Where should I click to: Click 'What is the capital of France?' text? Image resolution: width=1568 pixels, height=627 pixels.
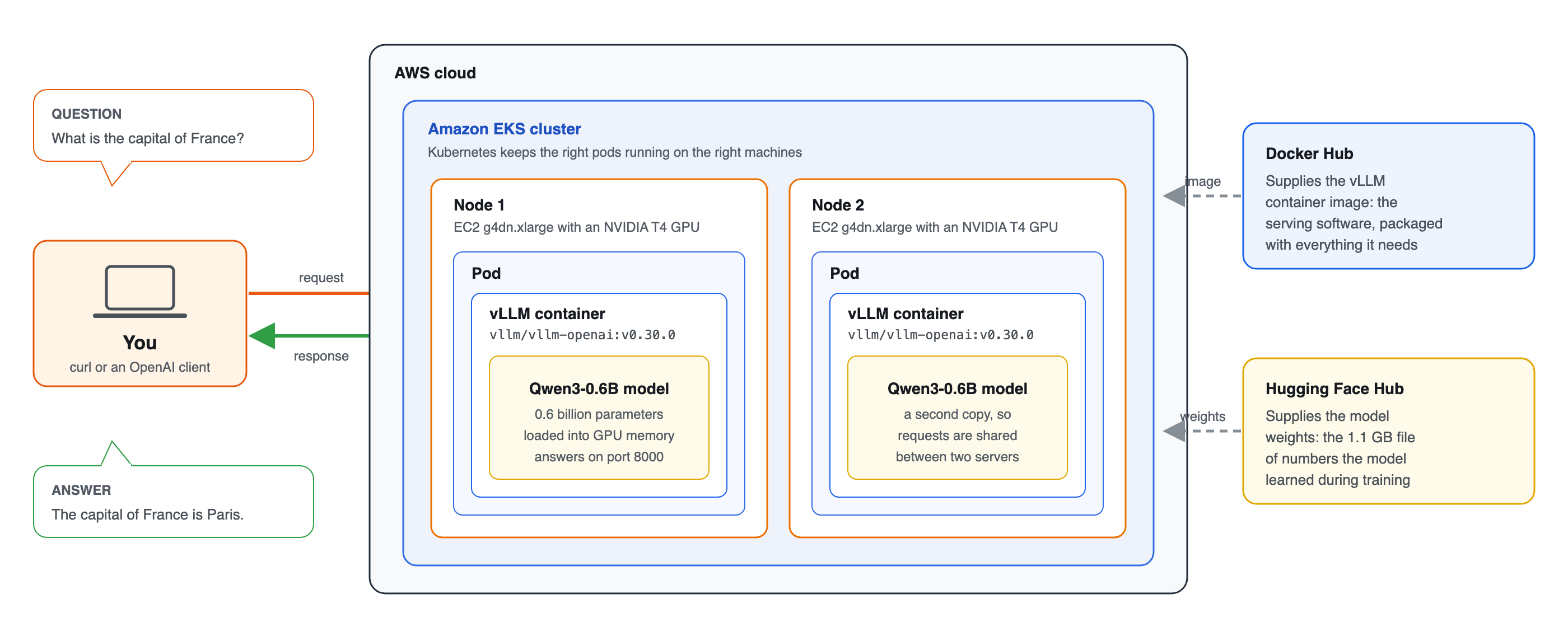pos(147,138)
